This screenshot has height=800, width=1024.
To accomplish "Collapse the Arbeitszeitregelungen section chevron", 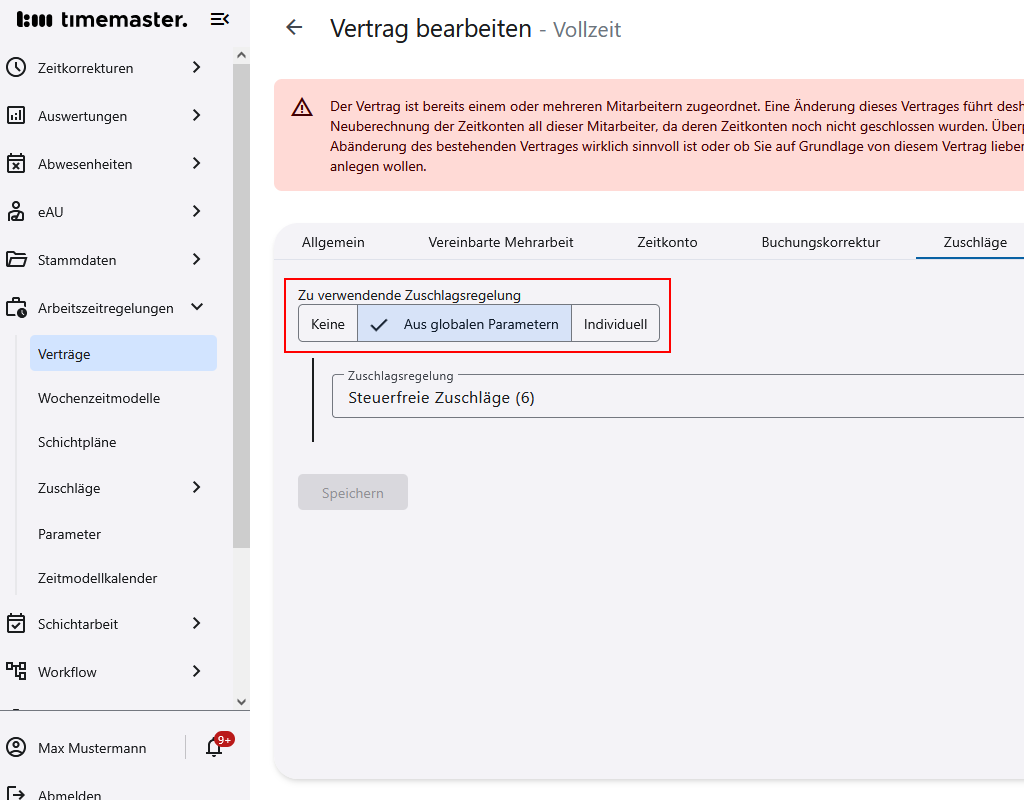I will pos(197,308).
